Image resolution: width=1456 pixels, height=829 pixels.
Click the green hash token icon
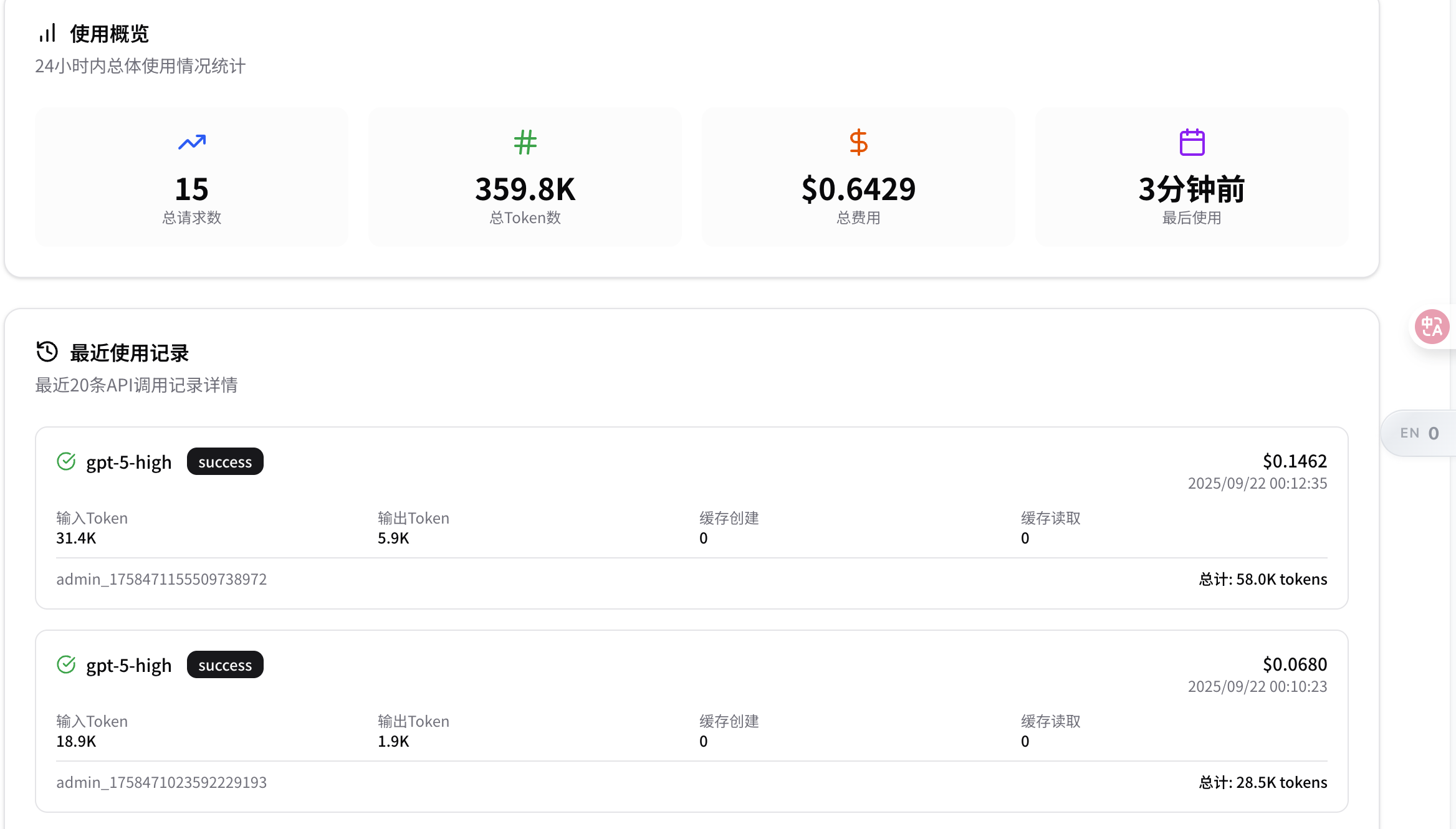click(x=525, y=143)
